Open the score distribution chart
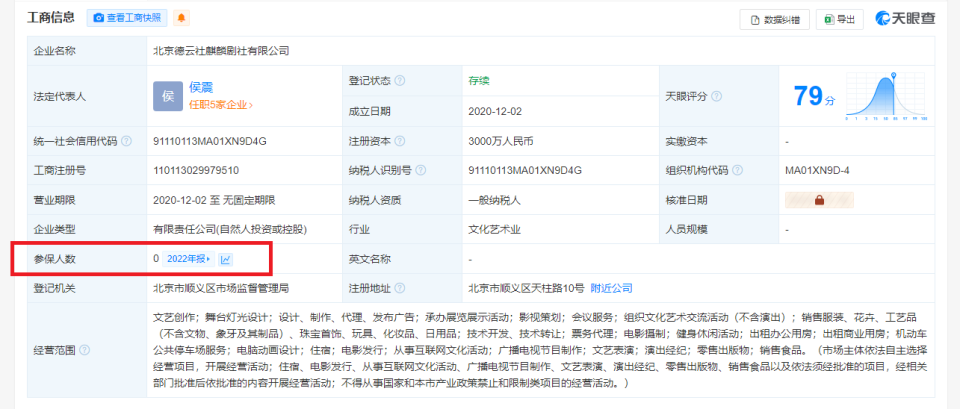The image size is (960, 409). pos(885,96)
